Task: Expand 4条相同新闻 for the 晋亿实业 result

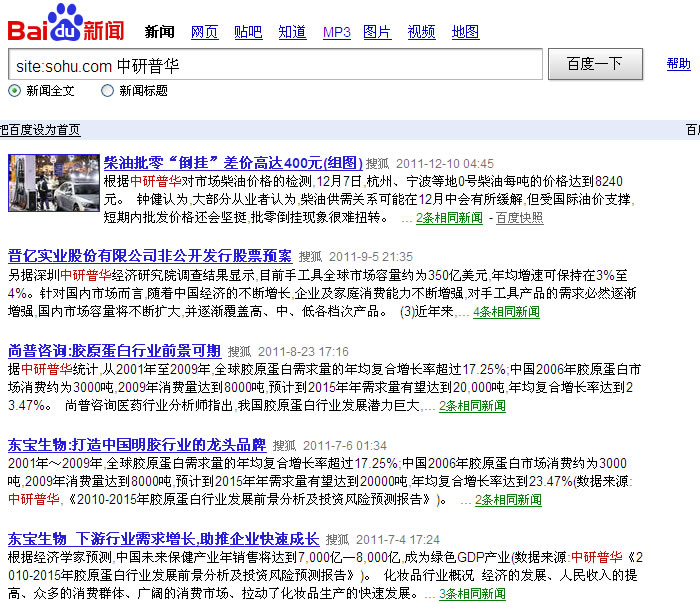Action: [x=506, y=312]
